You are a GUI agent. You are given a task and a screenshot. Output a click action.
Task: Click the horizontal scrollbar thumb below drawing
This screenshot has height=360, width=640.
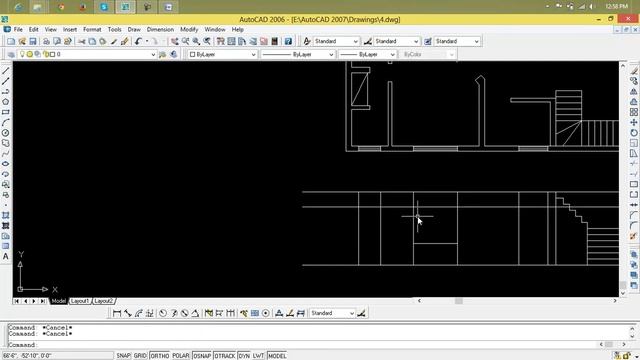459,301
